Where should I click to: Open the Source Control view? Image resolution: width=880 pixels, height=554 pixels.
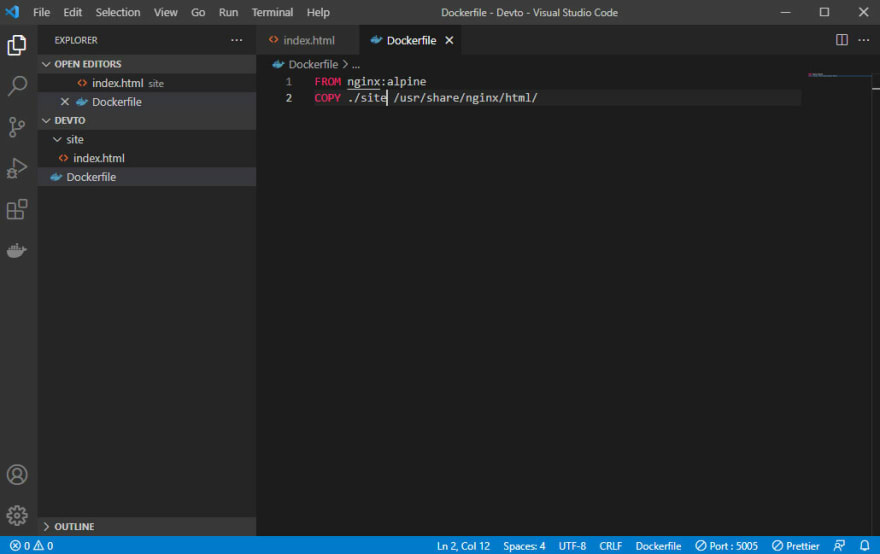click(17, 127)
